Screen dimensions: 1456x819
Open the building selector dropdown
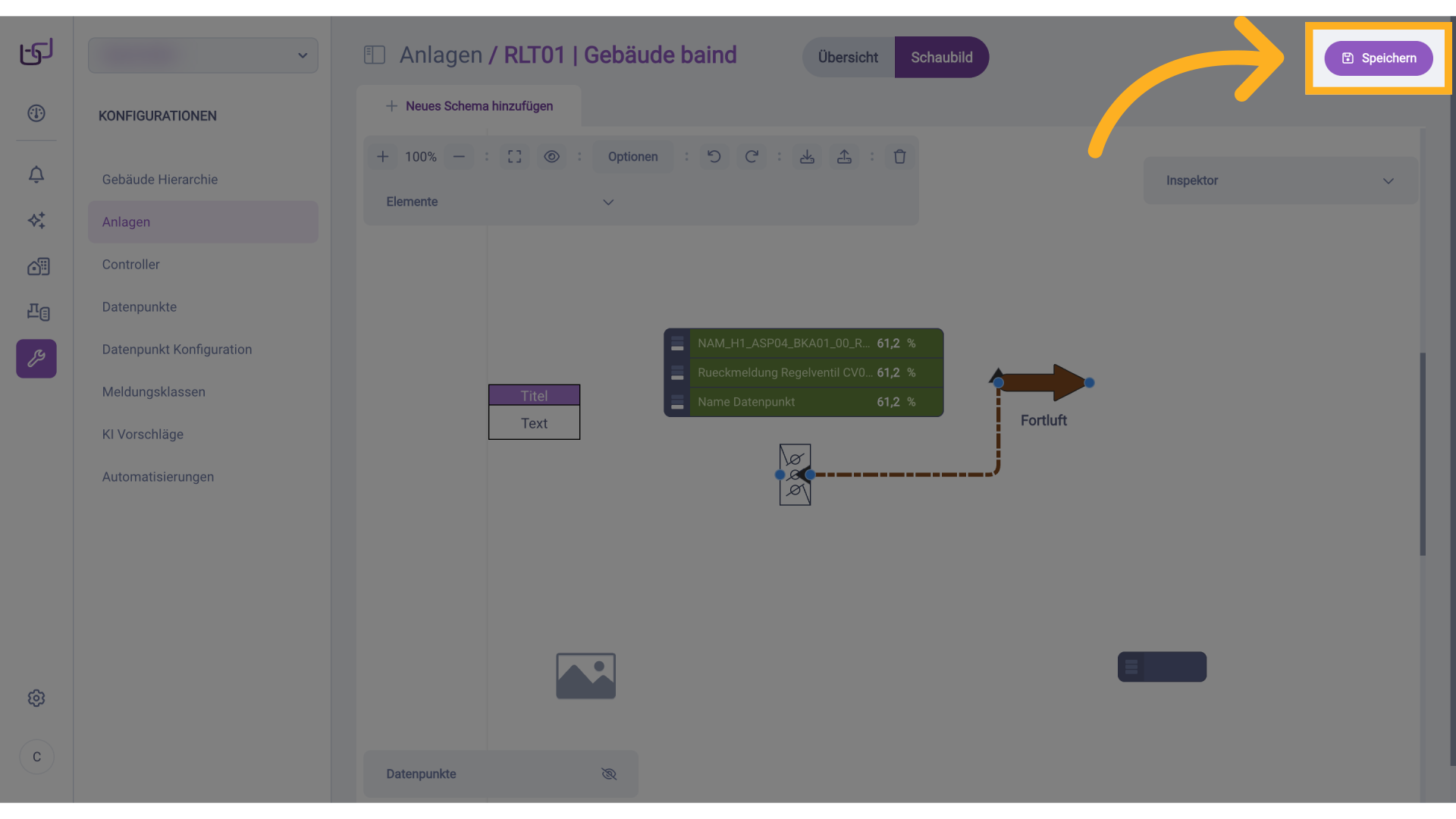click(x=203, y=55)
